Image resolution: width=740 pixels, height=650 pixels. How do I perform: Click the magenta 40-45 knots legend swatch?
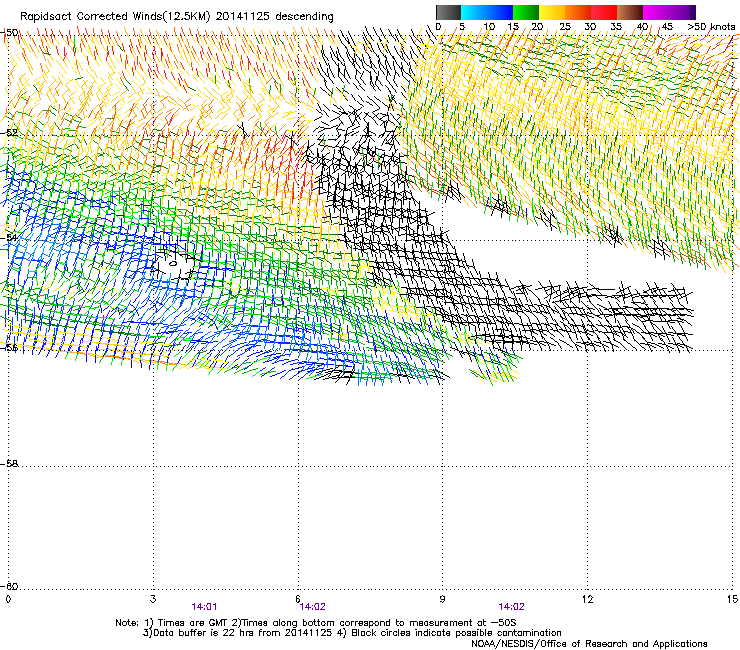coord(656,12)
